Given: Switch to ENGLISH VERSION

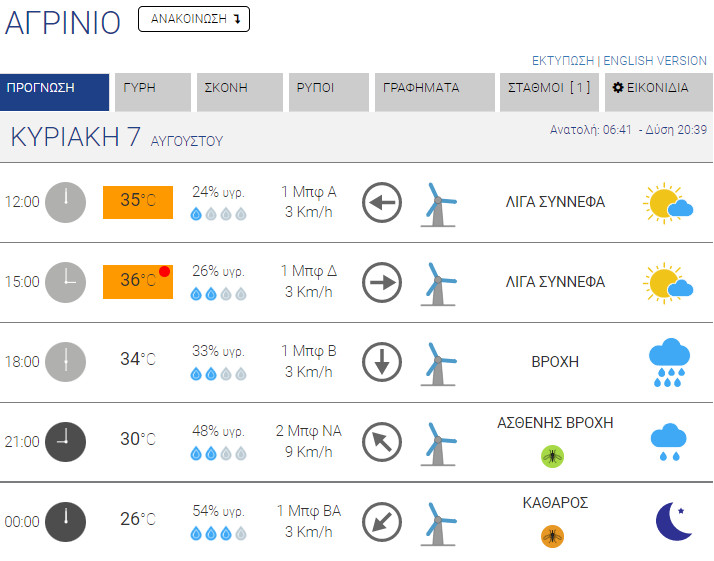Looking at the screenshot, I should point(655,60).
